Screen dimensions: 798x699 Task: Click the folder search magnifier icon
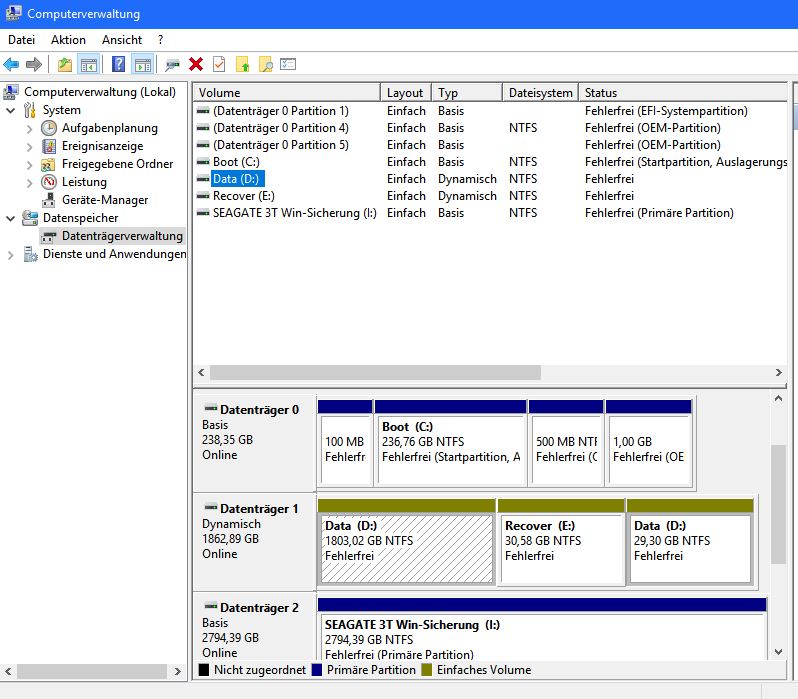266,65
